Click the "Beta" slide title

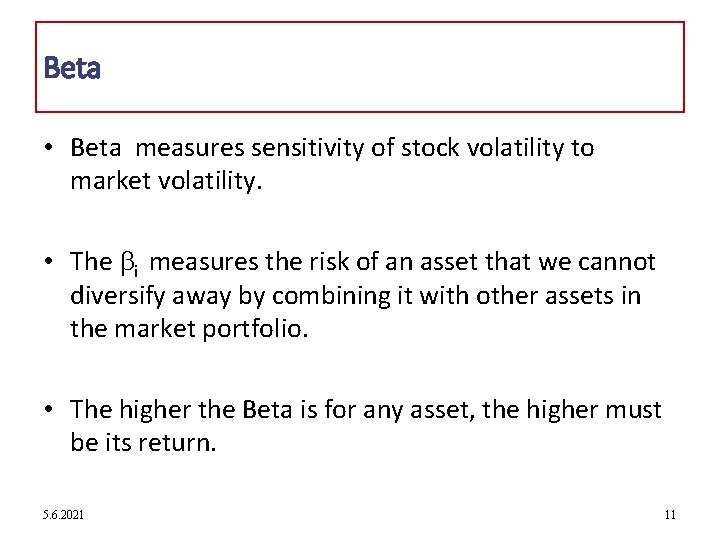(72, 69)
